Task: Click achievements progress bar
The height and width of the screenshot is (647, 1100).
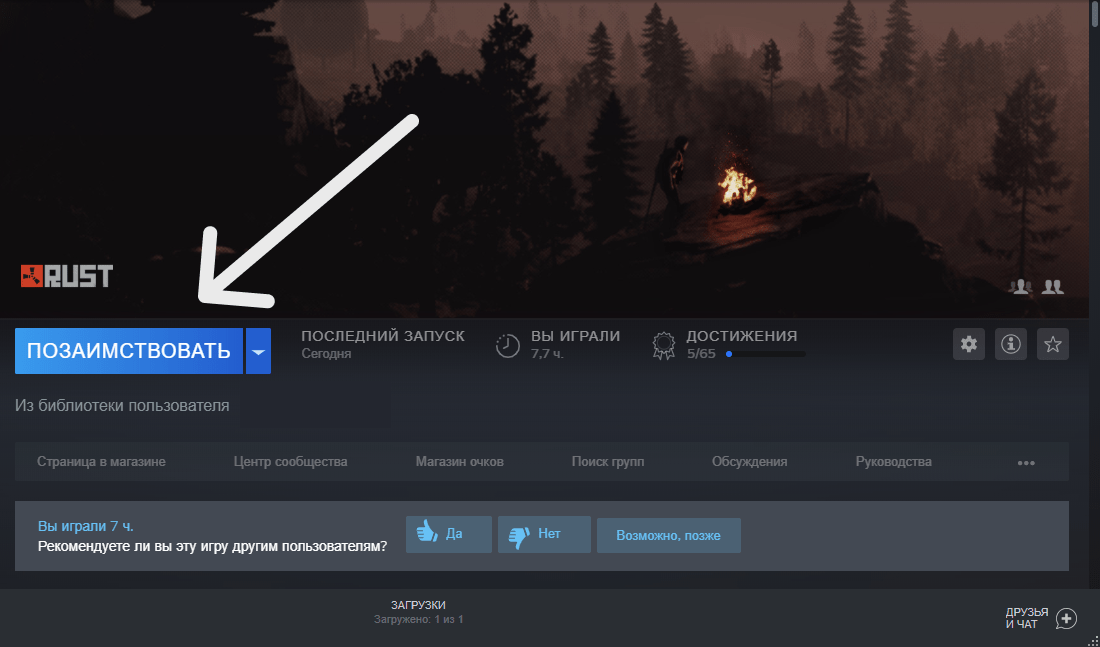Action: click(x=765, y=354)
